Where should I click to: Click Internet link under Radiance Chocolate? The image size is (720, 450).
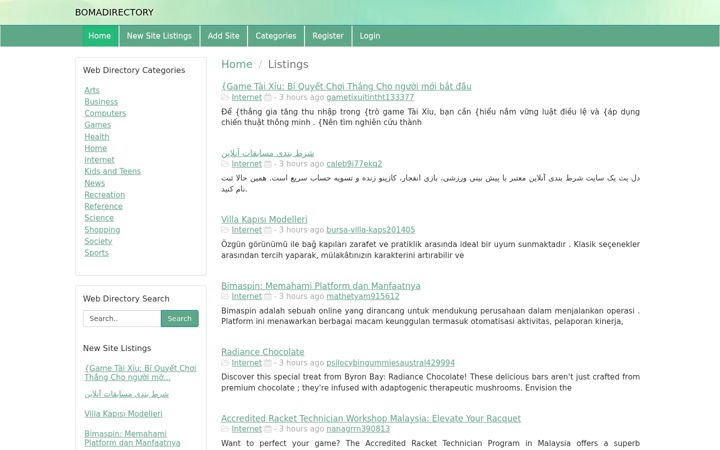pos(247,362)
